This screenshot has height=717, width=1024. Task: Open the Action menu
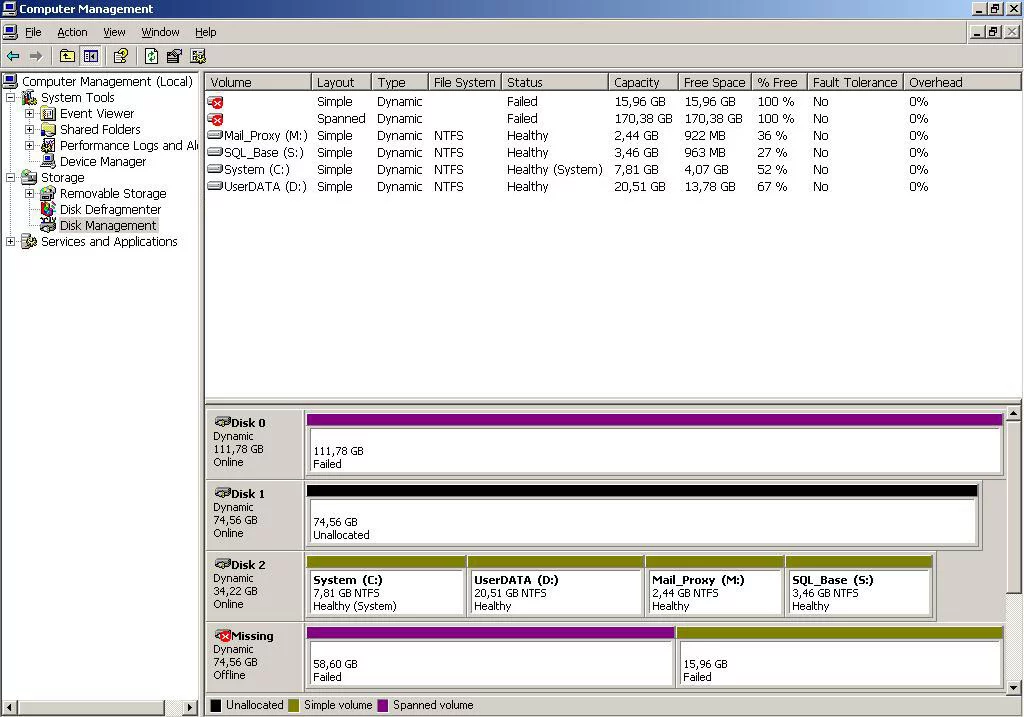[72, 32]
